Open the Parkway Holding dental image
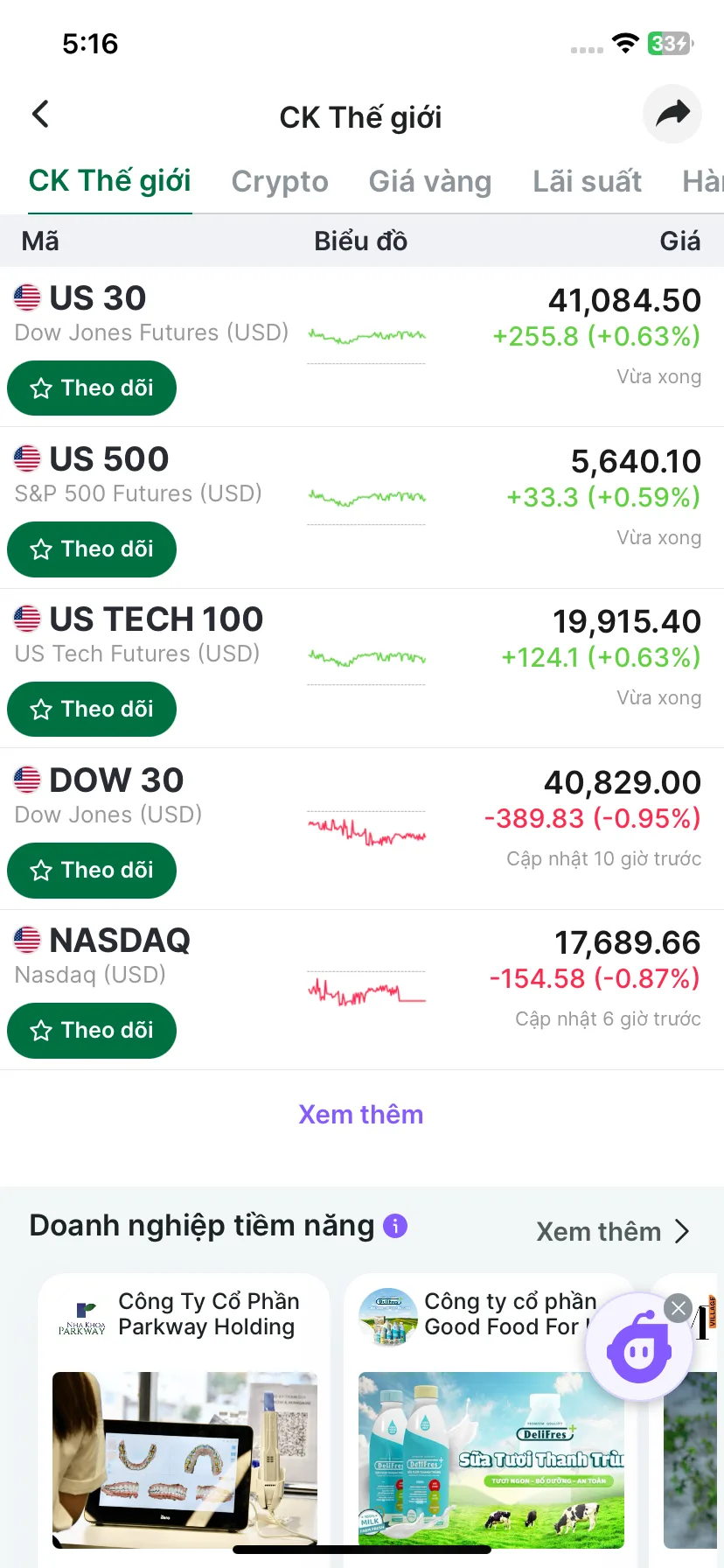The image size is (724, 1568). (184, 1459)
